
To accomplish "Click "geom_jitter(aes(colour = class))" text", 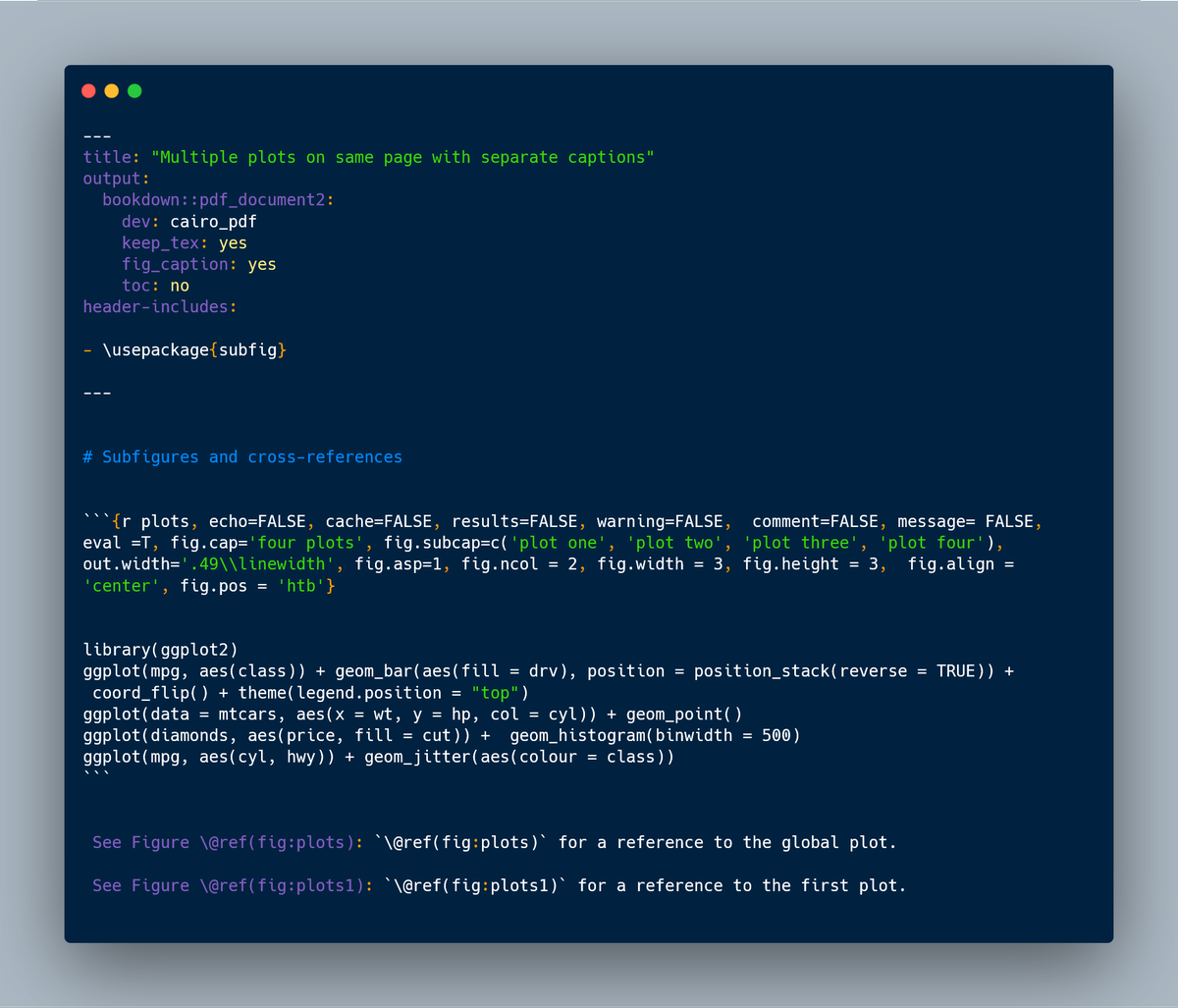I will [519, 757].
